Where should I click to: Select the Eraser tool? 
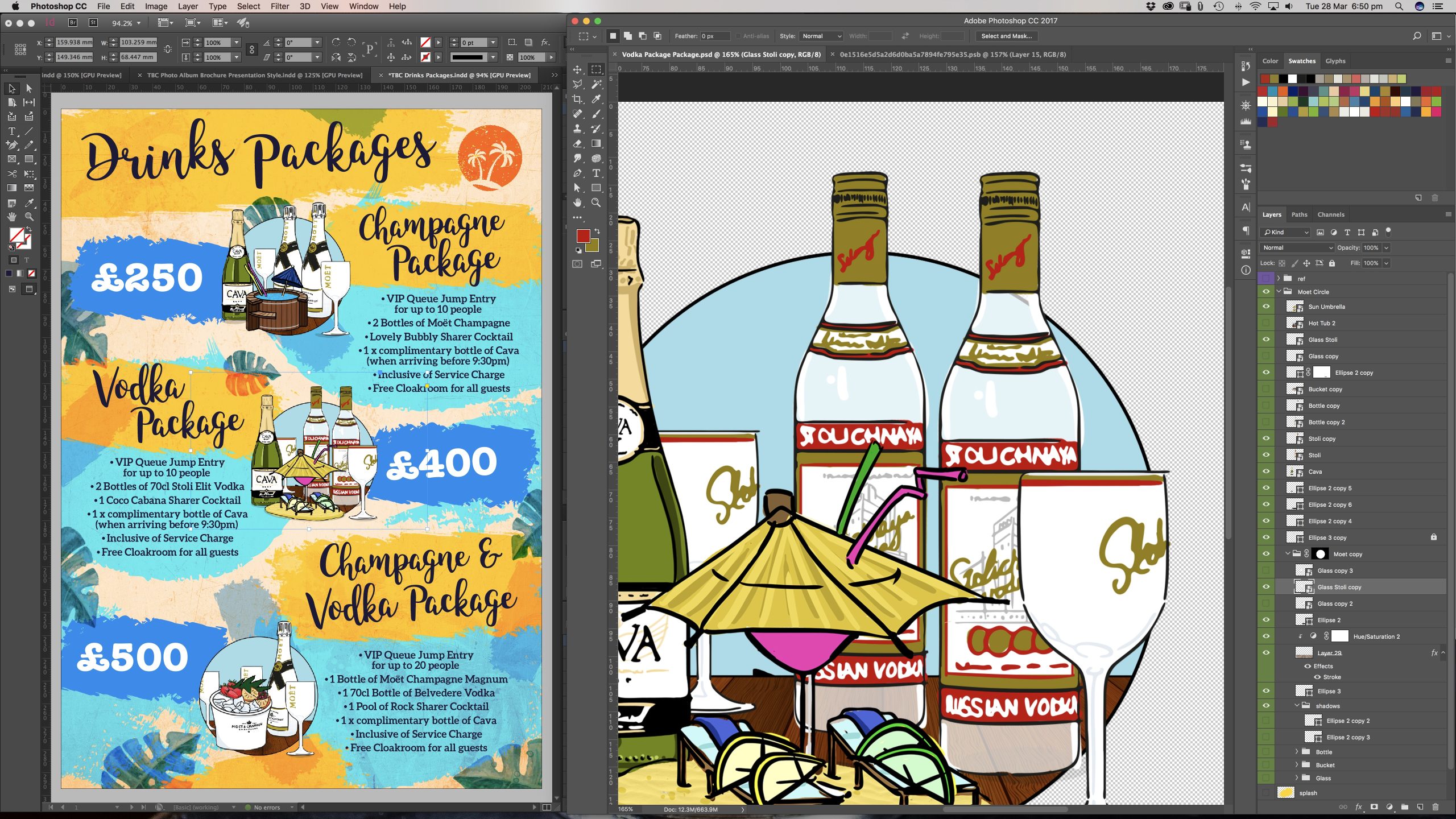577,143
